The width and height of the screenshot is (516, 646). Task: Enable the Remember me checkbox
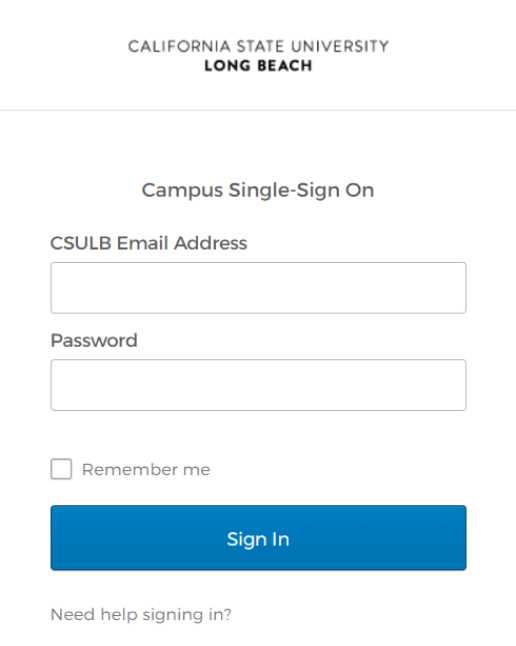(x=61, y=469)
